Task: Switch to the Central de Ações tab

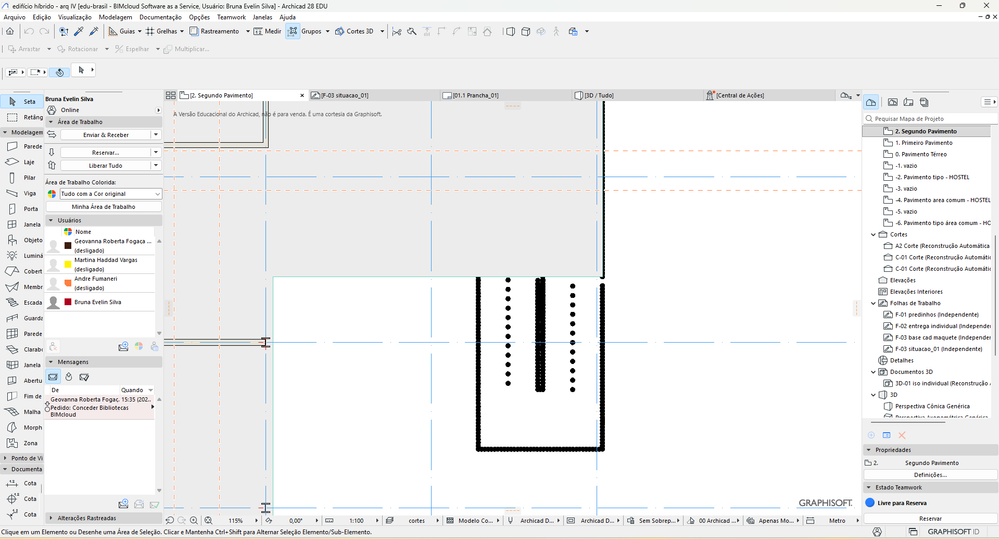Action: (768, 96)
